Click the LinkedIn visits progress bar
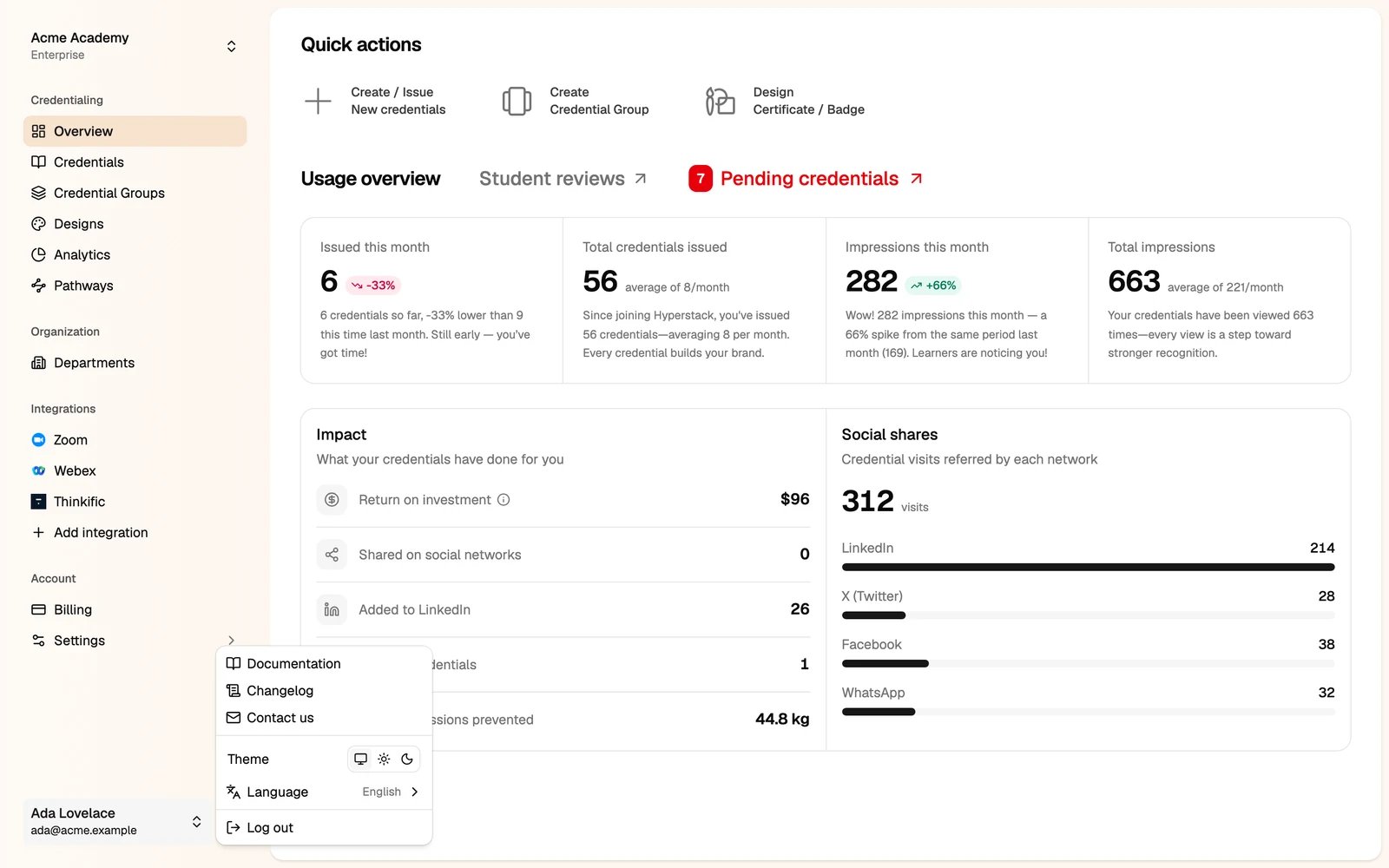 tap(1088, 567)
